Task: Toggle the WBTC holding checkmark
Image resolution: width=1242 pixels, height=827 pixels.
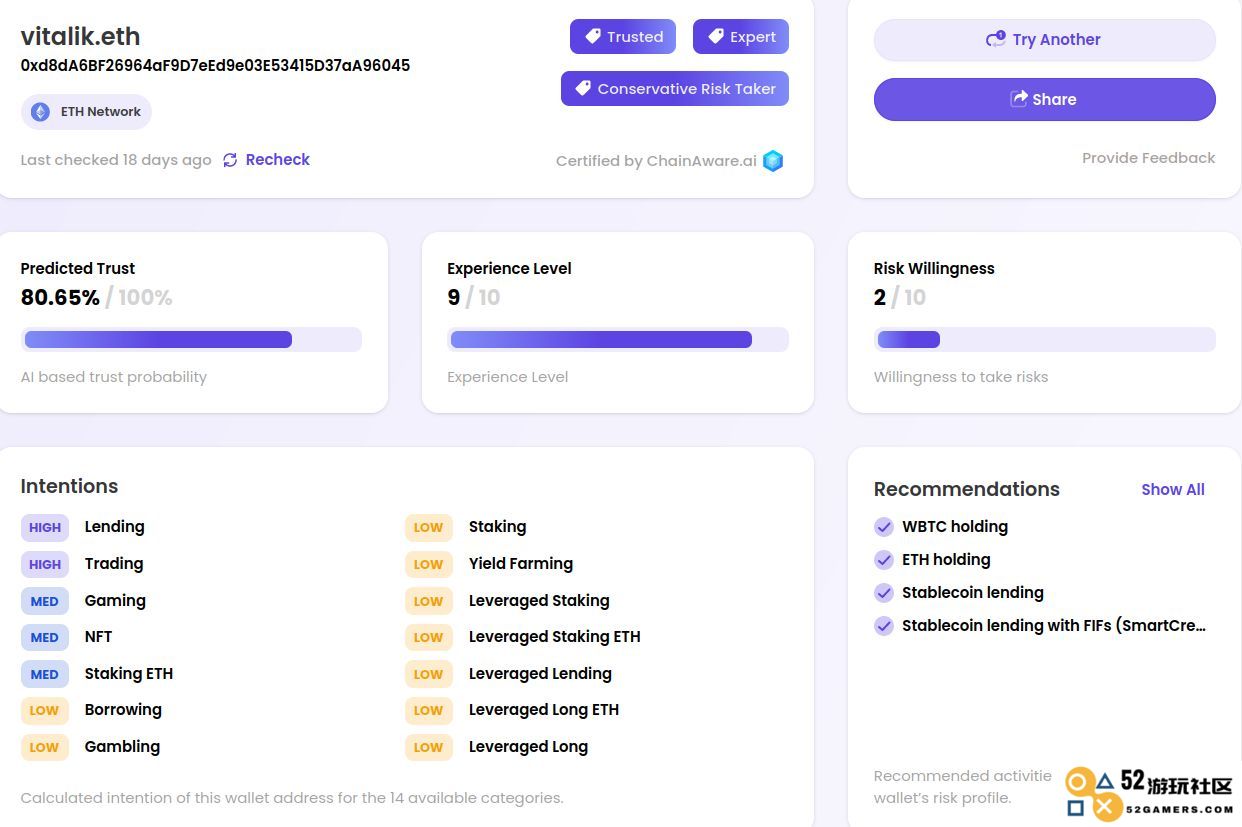Action: click(x=884, y=527)
